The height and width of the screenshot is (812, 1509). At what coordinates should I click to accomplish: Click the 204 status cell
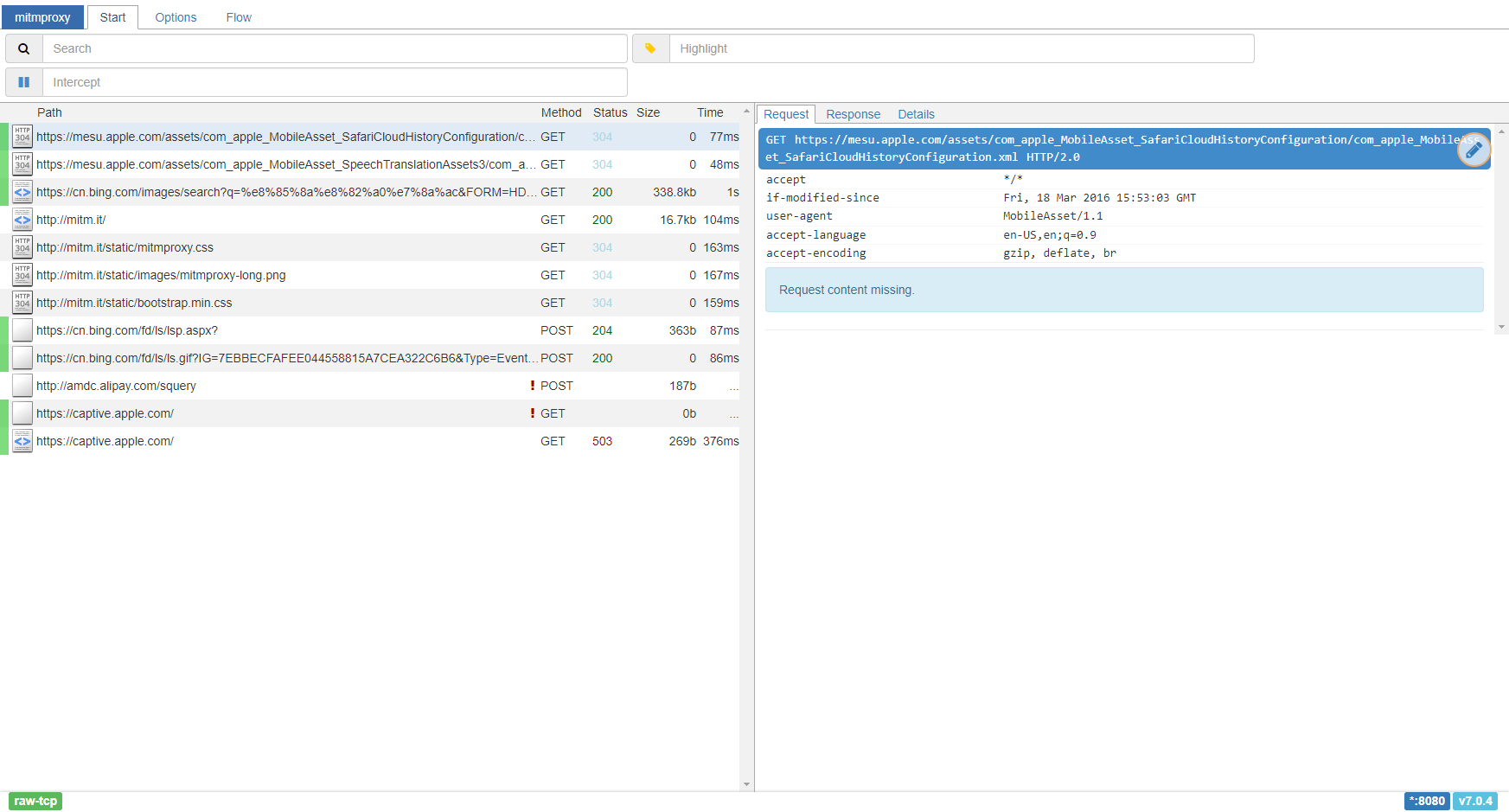coord(602,330)
